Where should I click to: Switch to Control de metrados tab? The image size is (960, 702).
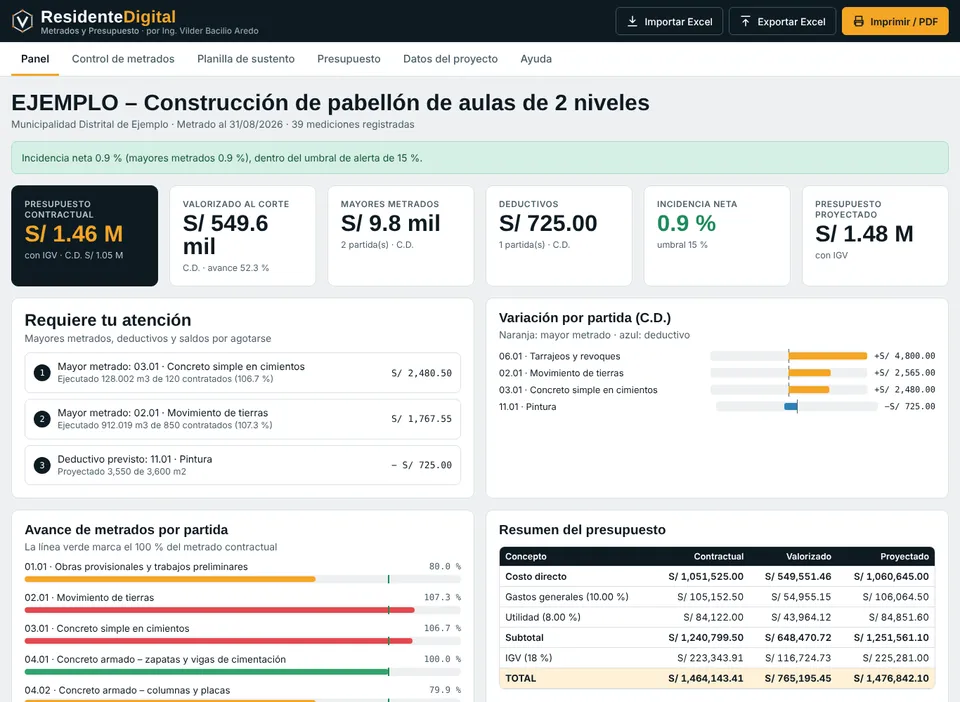coord(123,59)
